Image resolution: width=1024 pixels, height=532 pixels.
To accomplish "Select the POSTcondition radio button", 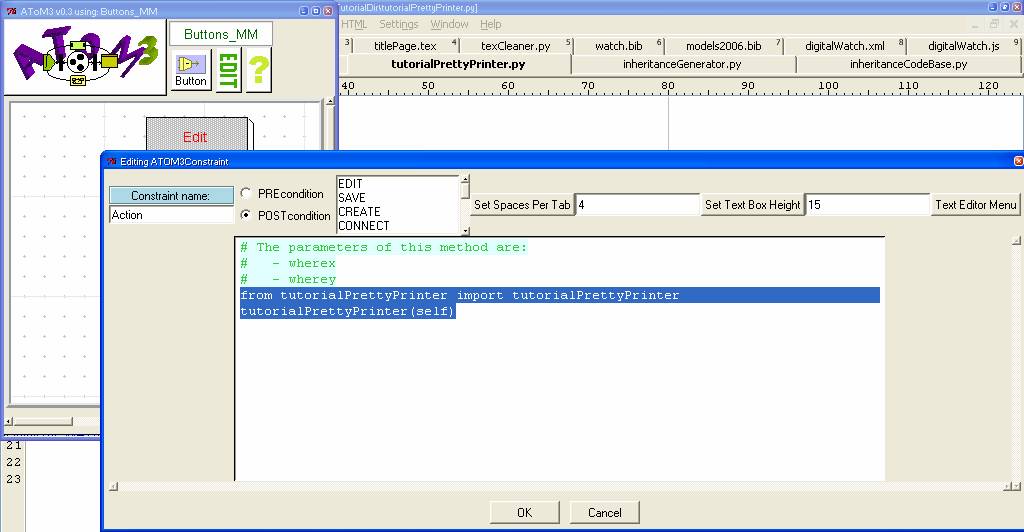I will 247,216.
